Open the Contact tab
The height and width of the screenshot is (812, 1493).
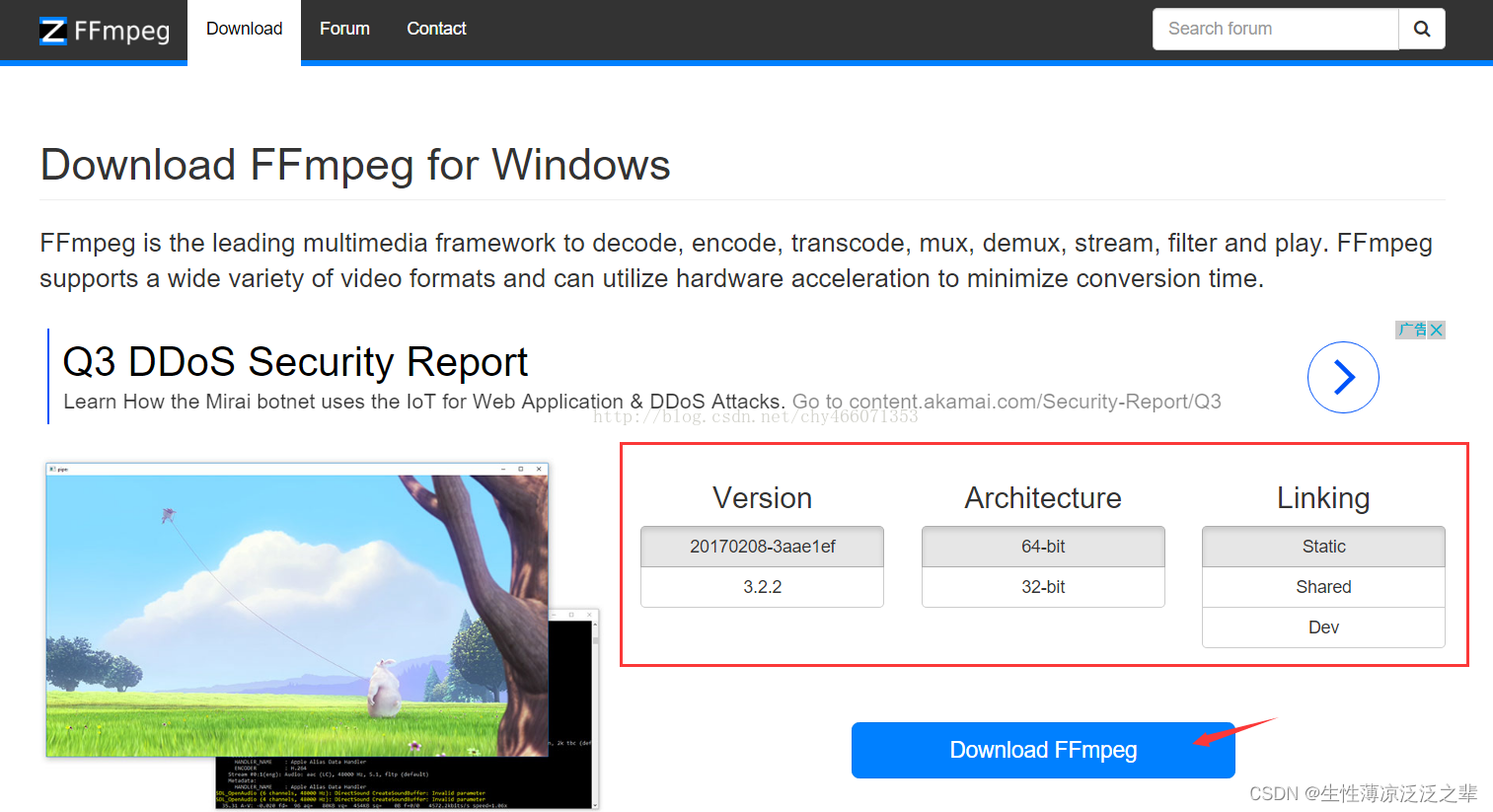[x=436, y=30]
